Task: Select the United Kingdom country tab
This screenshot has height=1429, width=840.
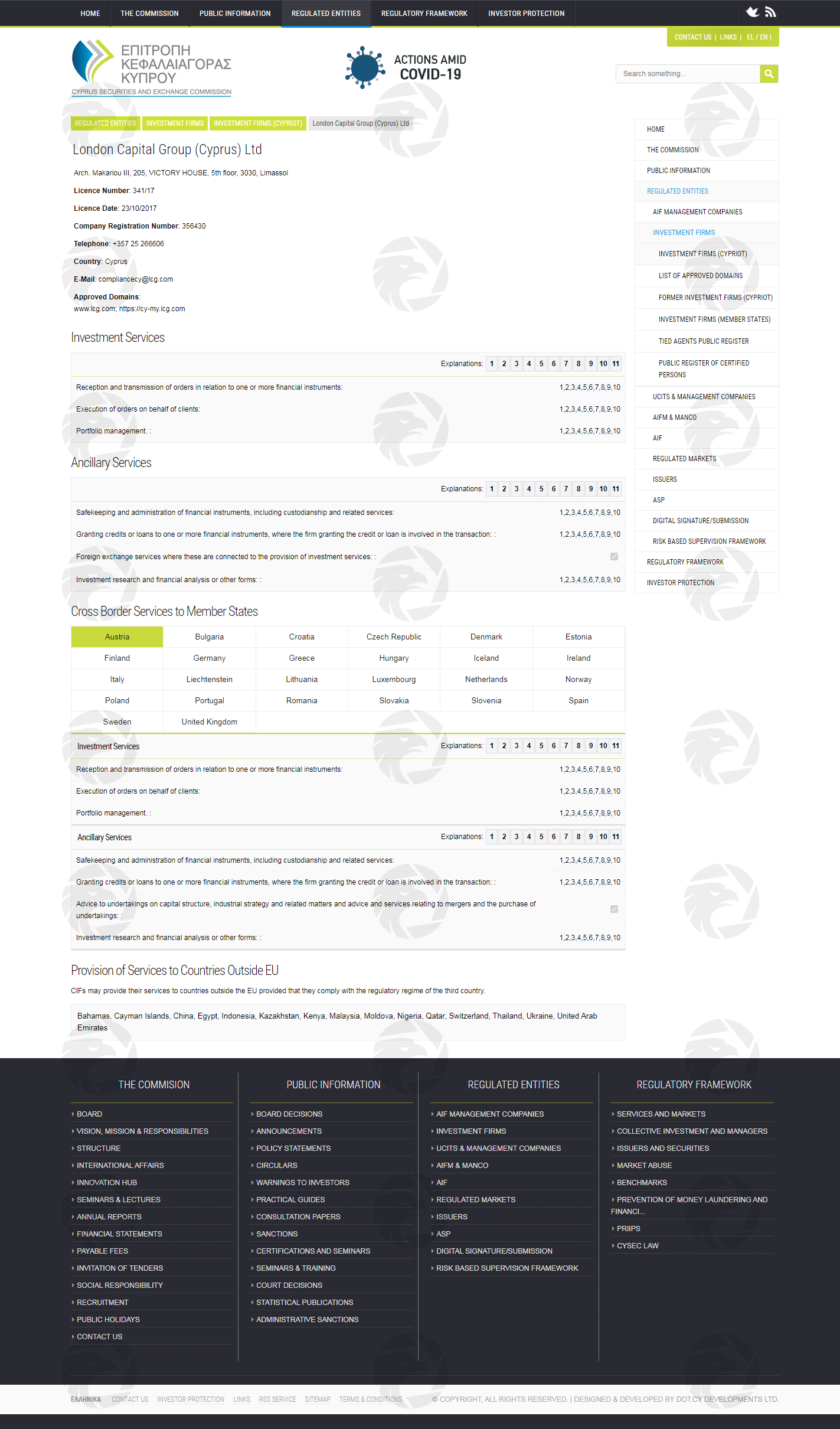Action: [x=210, y=722]
